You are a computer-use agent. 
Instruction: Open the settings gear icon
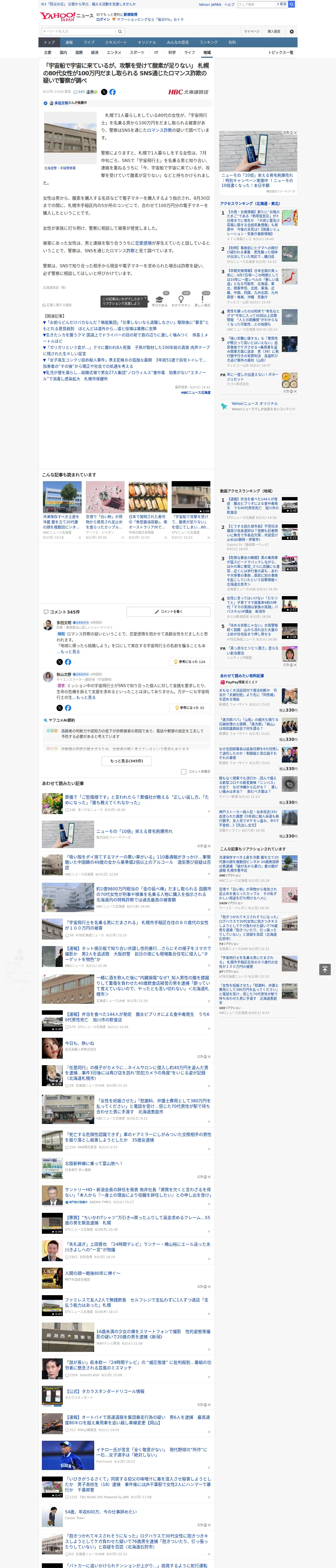(292, 32)
